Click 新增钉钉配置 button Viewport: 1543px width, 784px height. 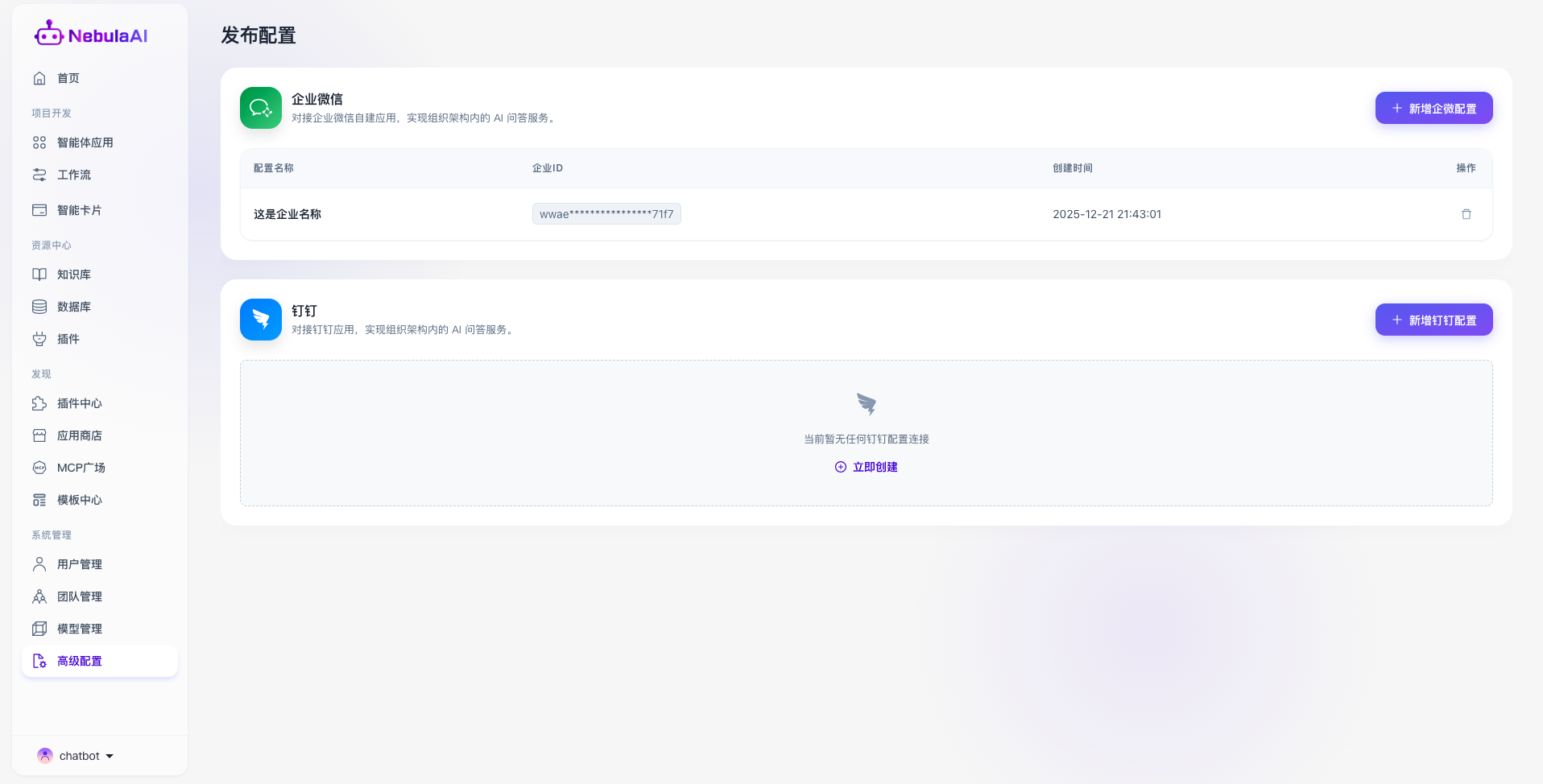[x=1433, y=320]
